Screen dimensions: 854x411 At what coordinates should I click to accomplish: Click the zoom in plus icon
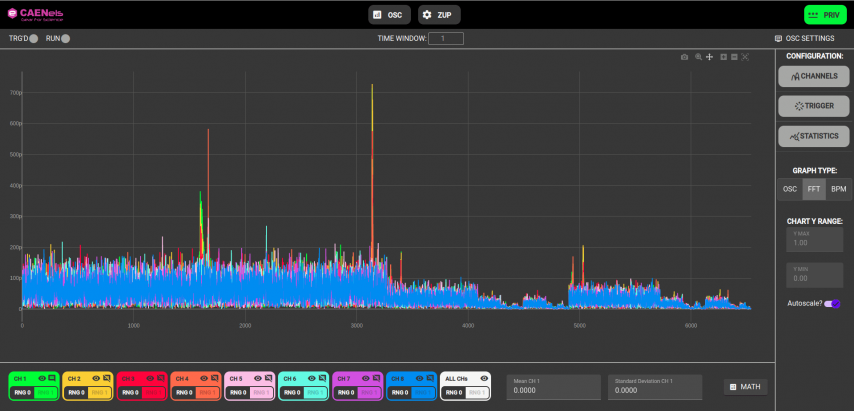click(x=723, y=57)
